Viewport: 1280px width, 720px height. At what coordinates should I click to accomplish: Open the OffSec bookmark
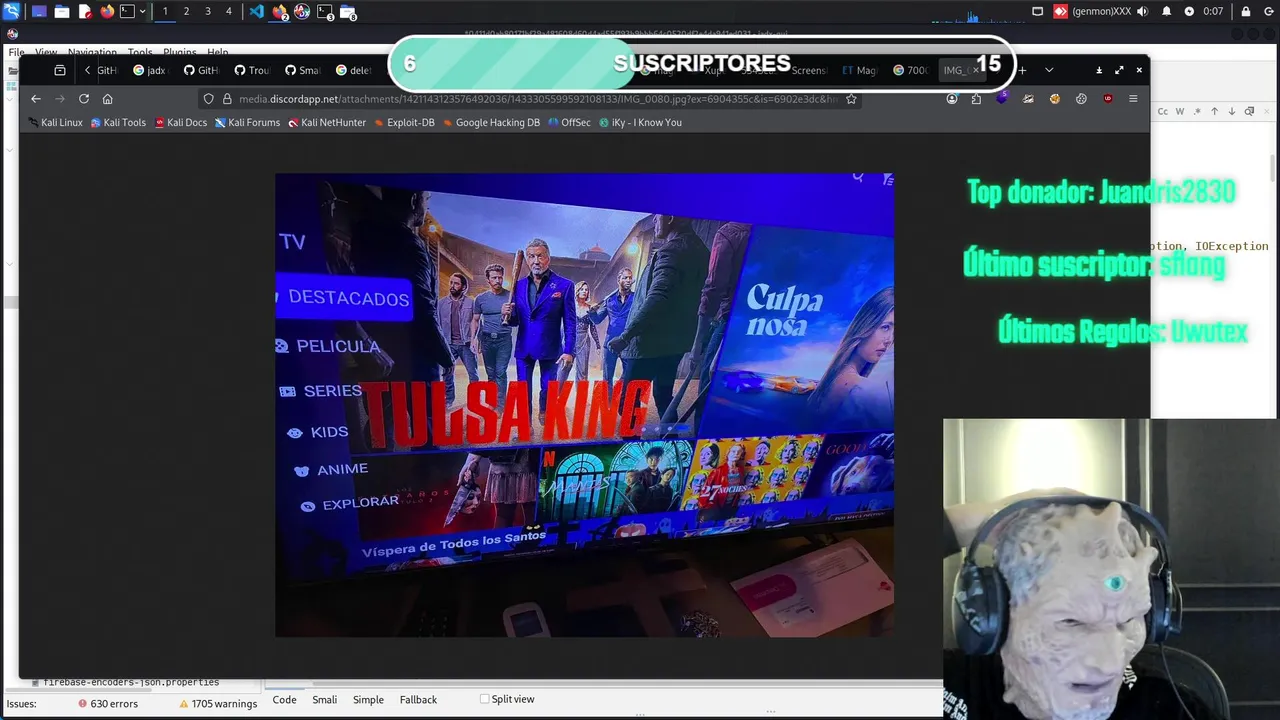(569, 122)
